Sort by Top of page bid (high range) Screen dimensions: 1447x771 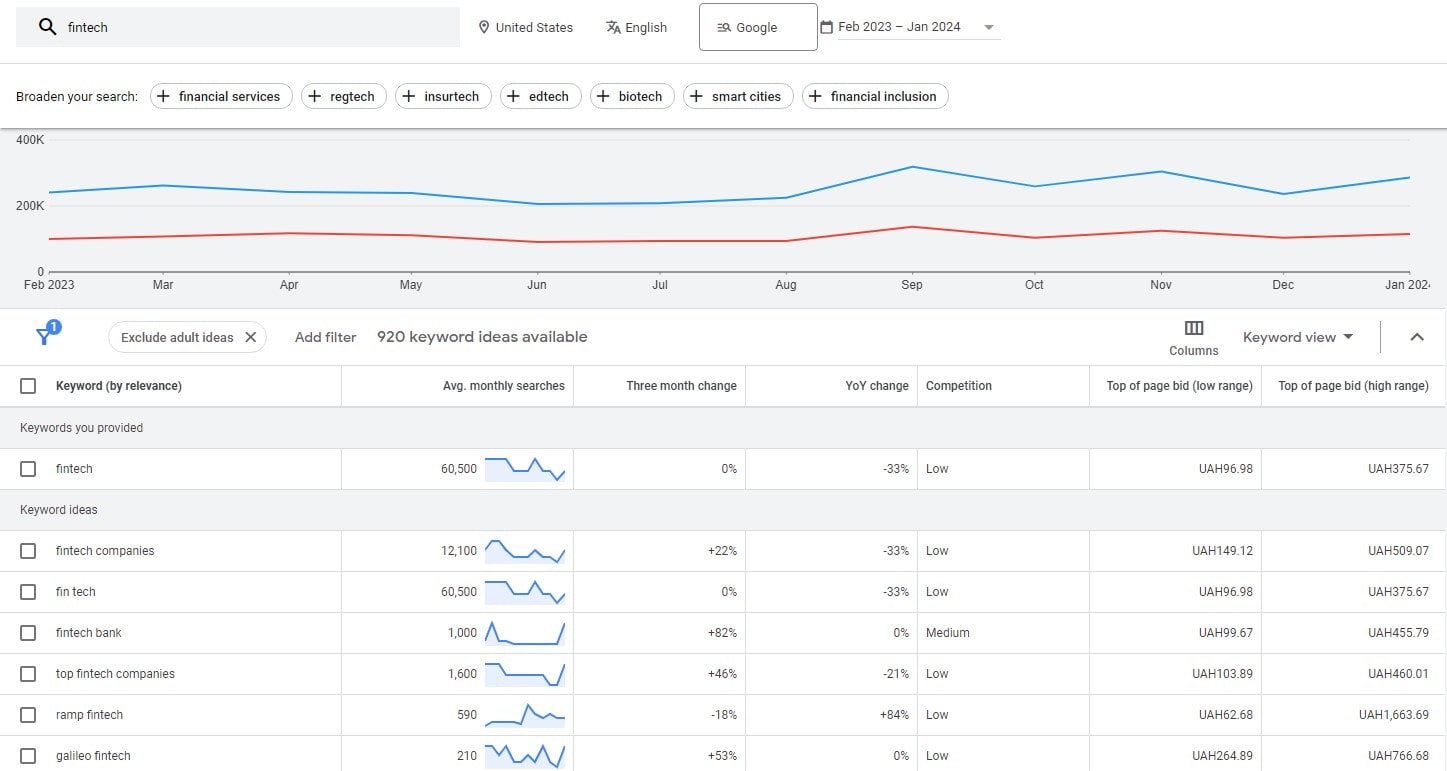point(1353,386)
